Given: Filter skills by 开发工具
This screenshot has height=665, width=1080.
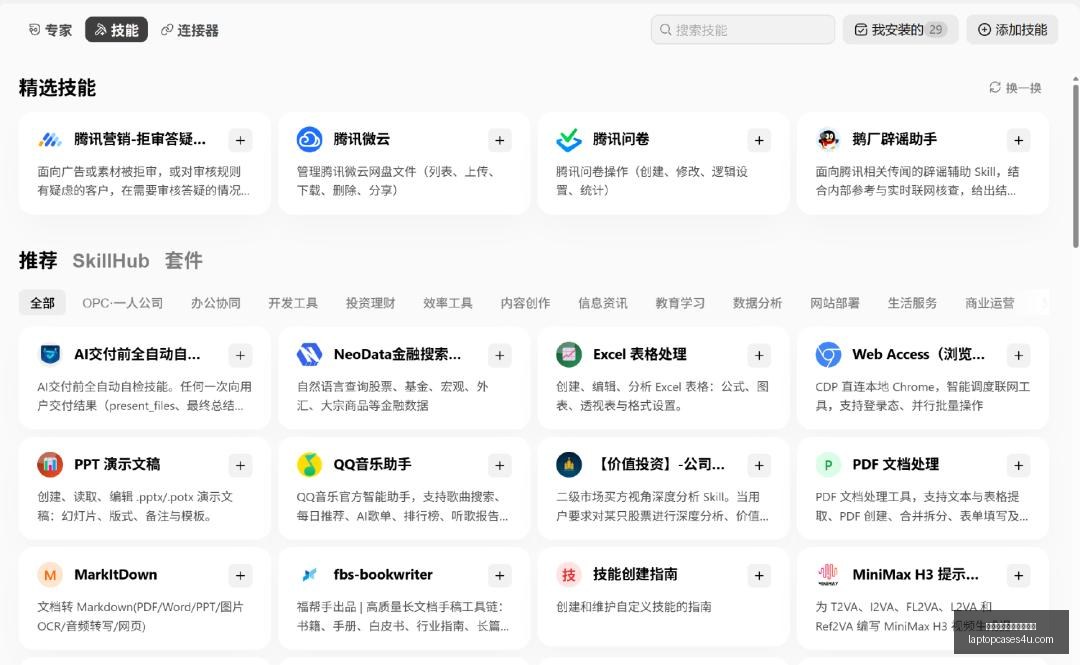Looking at the screenshot, I should 293,303.
